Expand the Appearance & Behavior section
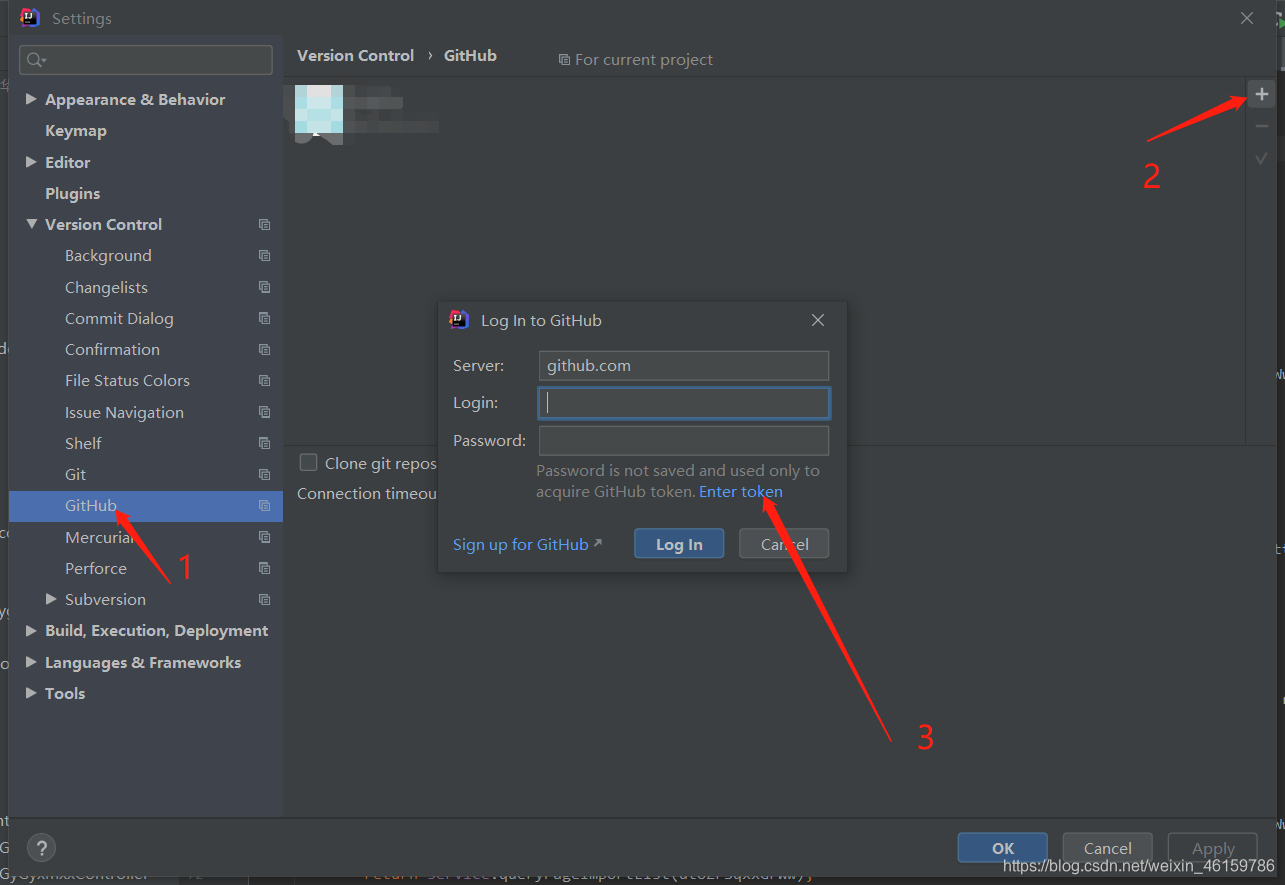This screenshot has width=1285, height=885. (x=31, y=99)
